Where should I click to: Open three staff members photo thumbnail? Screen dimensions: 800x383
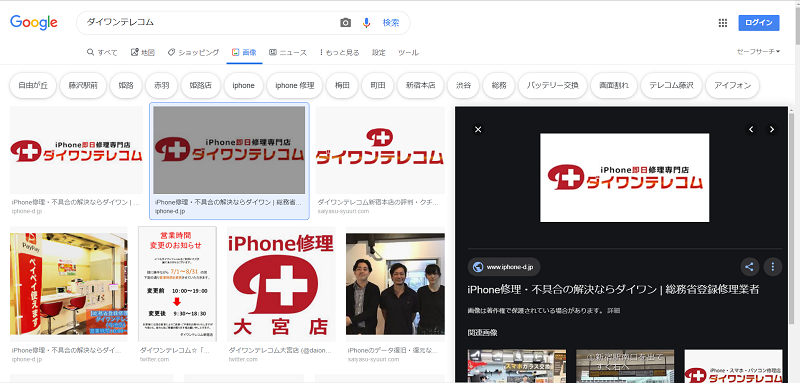tap(395, 284)
